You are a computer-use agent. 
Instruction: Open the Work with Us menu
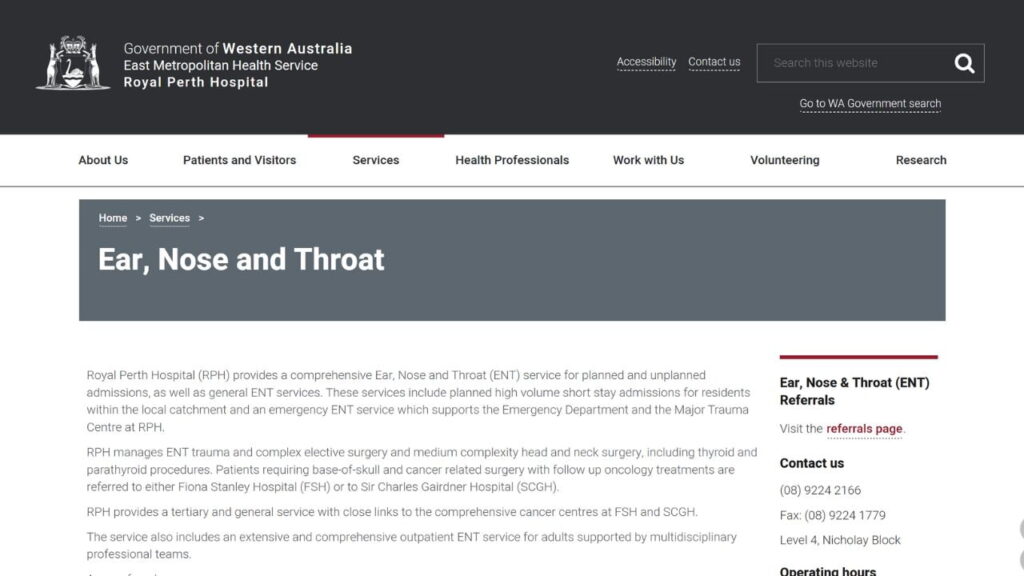[648, 160]
